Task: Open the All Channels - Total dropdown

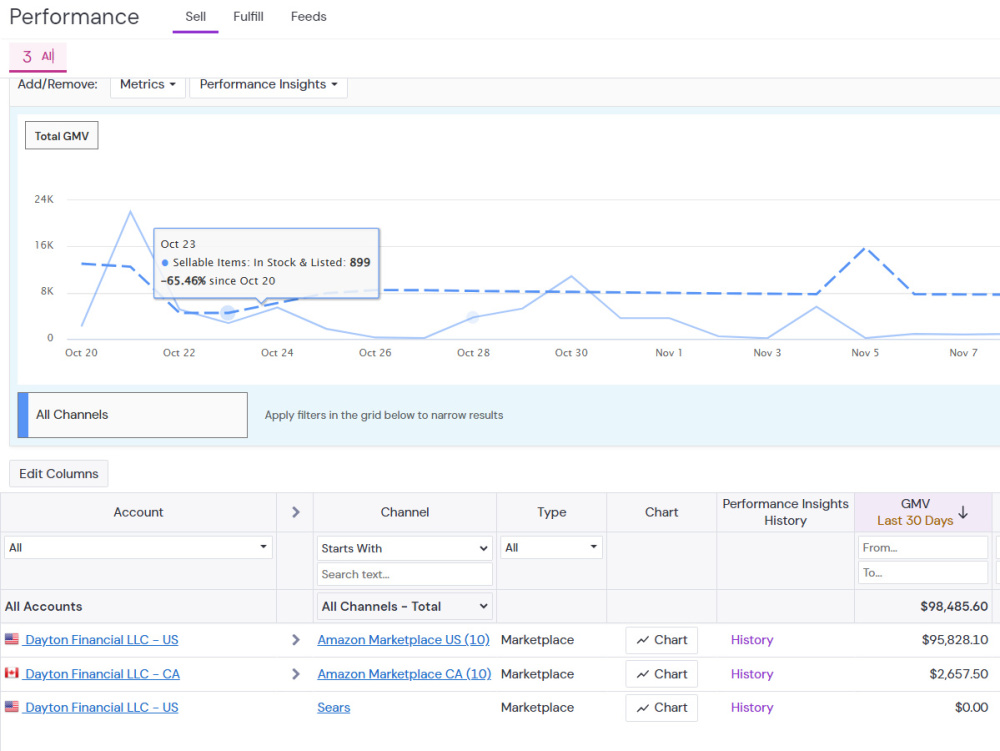Action: (404, 606)
